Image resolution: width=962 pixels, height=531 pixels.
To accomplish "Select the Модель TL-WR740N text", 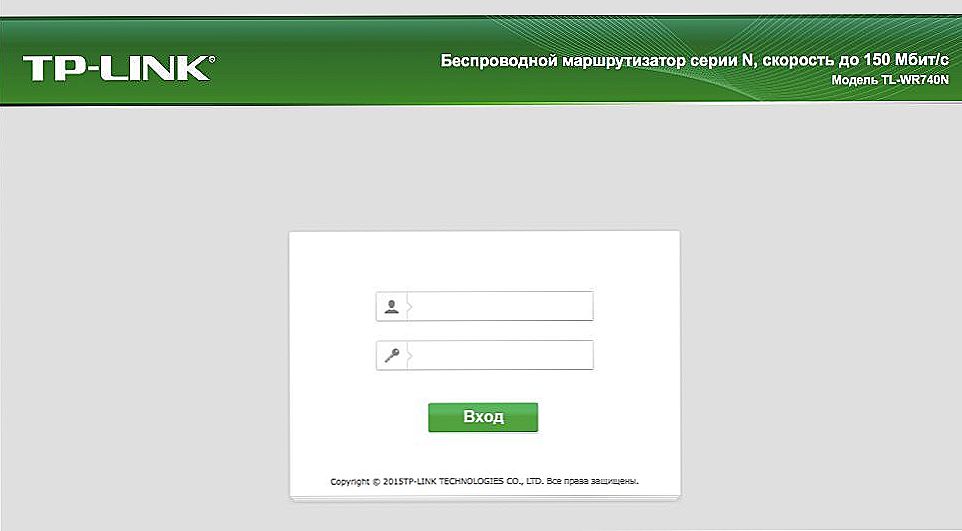I will coord(890,80).
